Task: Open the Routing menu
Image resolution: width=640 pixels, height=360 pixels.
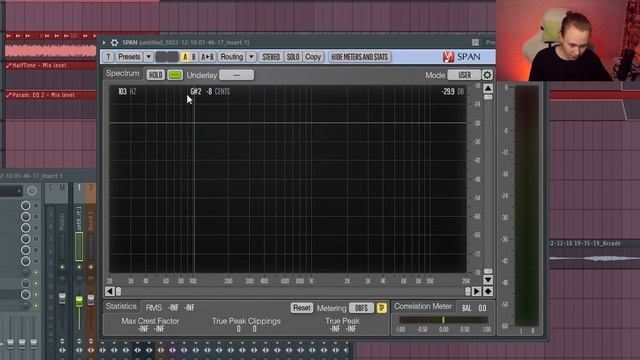Action: pos(231,57)
